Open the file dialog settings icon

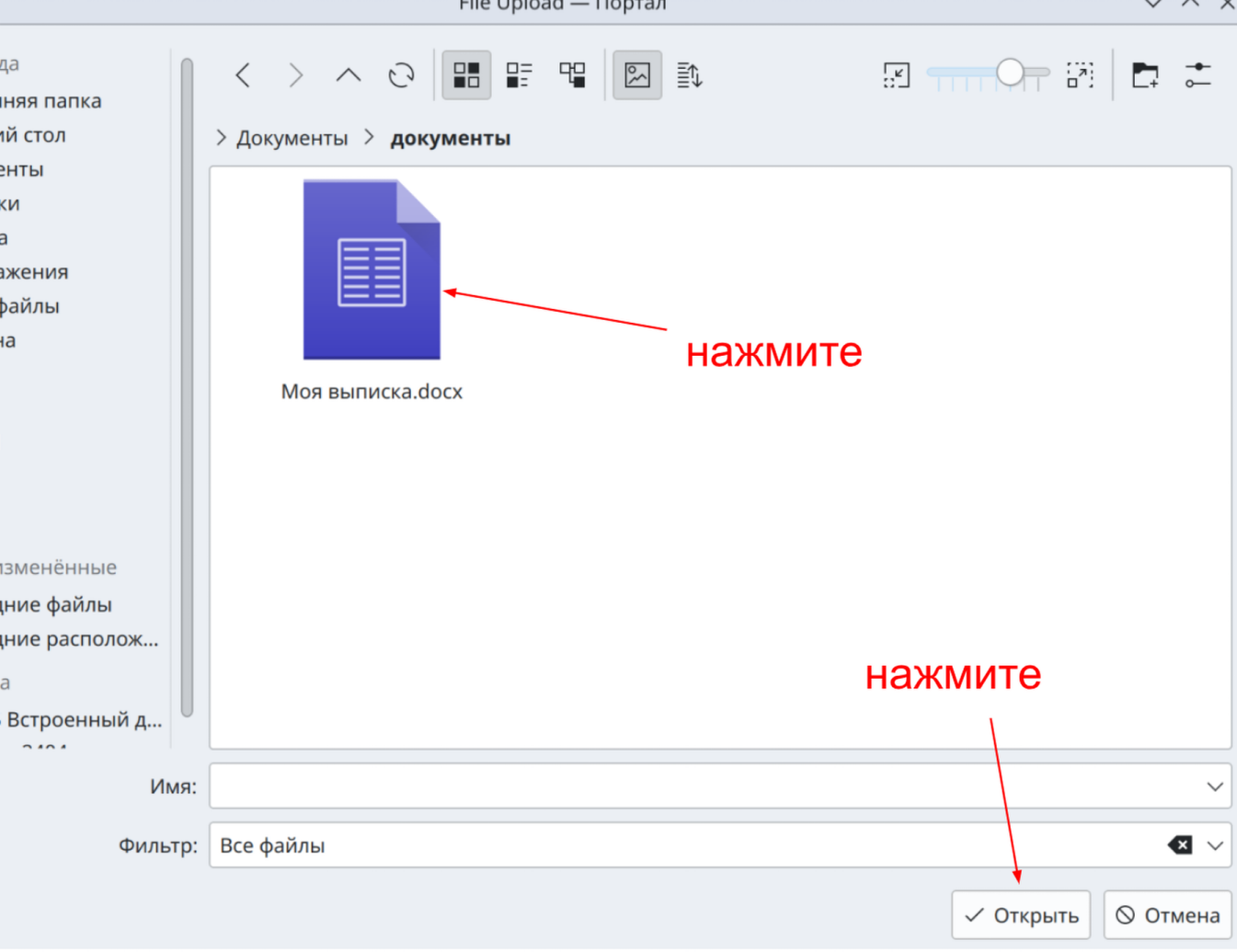tap(1197, 75)
